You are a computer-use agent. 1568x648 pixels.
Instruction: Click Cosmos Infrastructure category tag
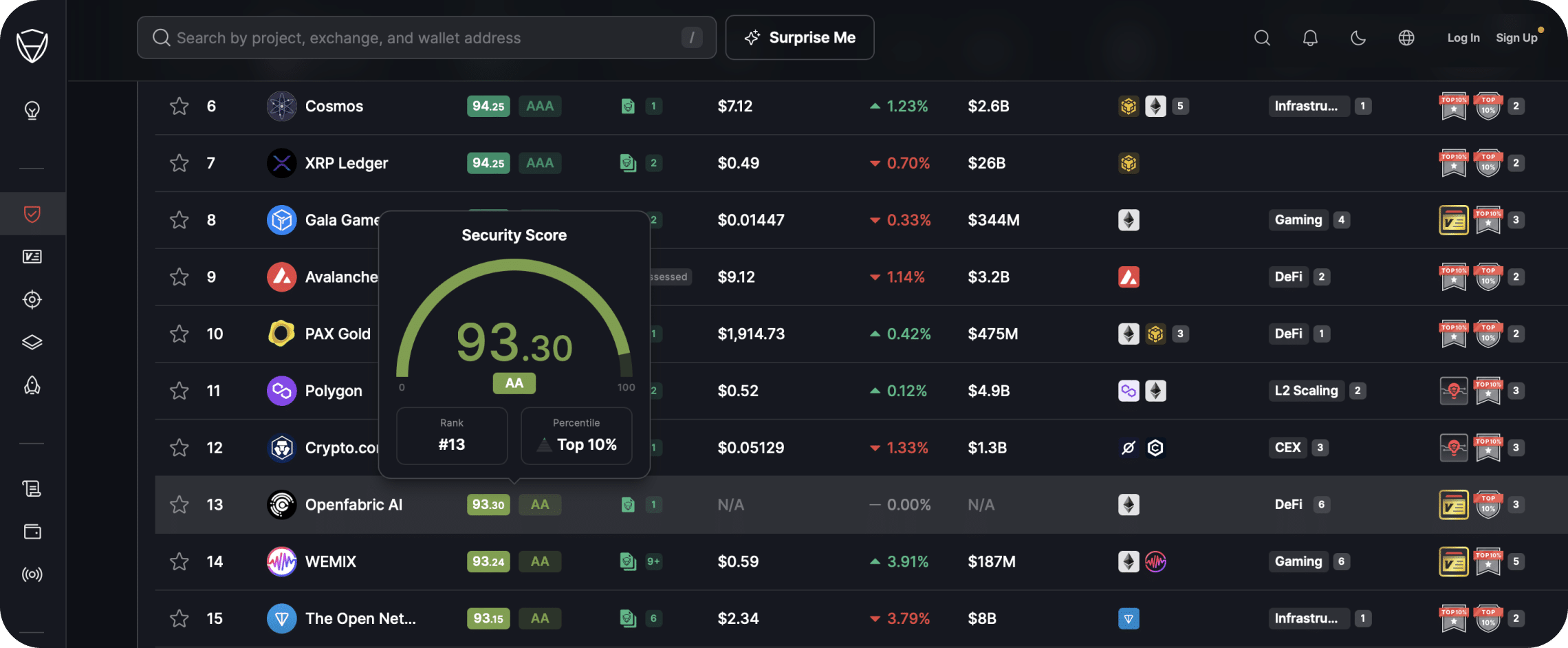pos(1309,106)
